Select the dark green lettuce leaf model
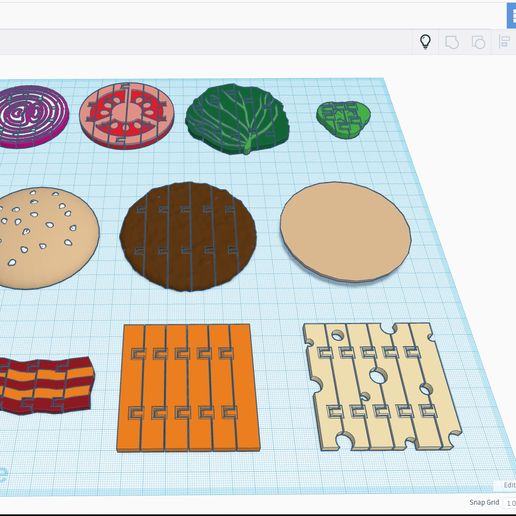This screenshot has width=516, height=516. [x=237, y=119]
